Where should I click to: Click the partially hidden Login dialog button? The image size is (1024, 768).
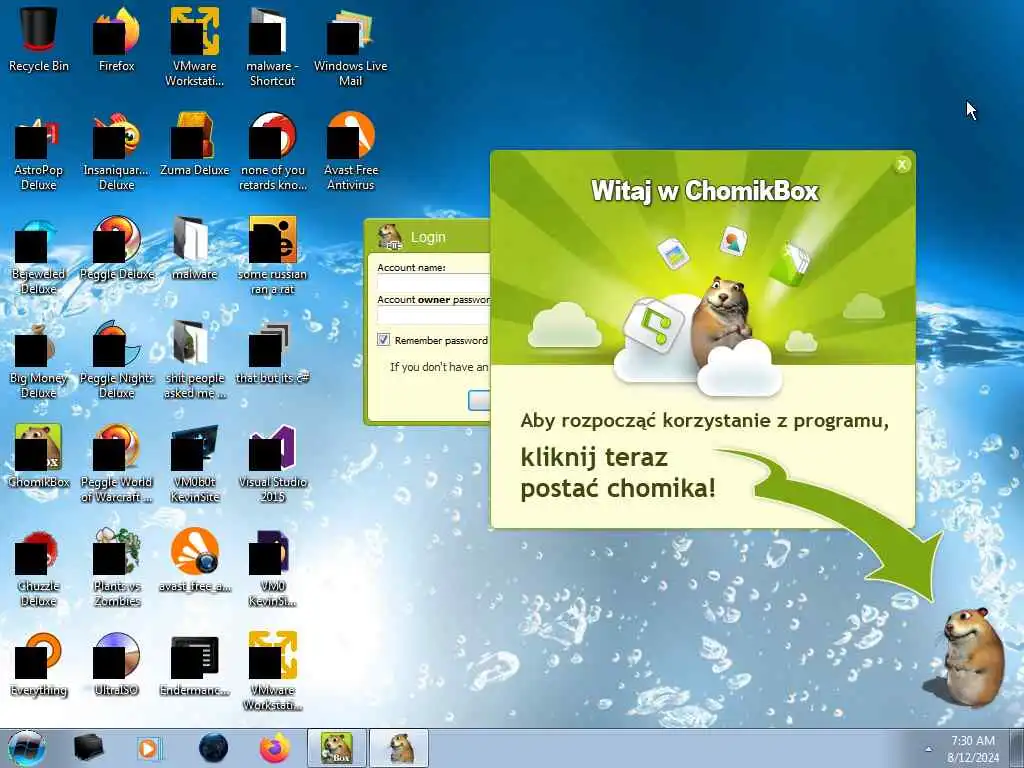coord(479,400)
